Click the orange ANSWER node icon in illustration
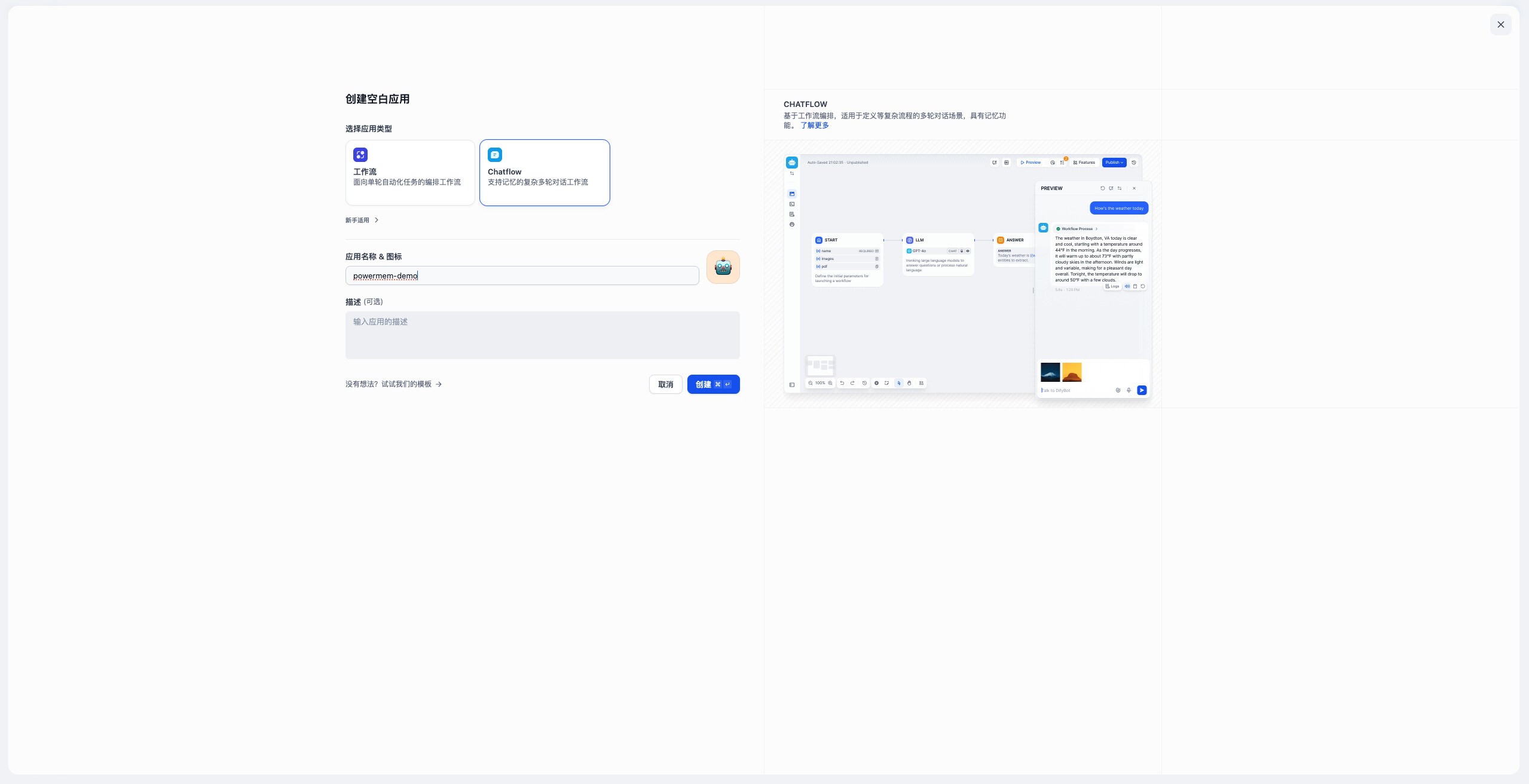The height and width of the screenshot is (784, 1529). tap(1000, 240)
